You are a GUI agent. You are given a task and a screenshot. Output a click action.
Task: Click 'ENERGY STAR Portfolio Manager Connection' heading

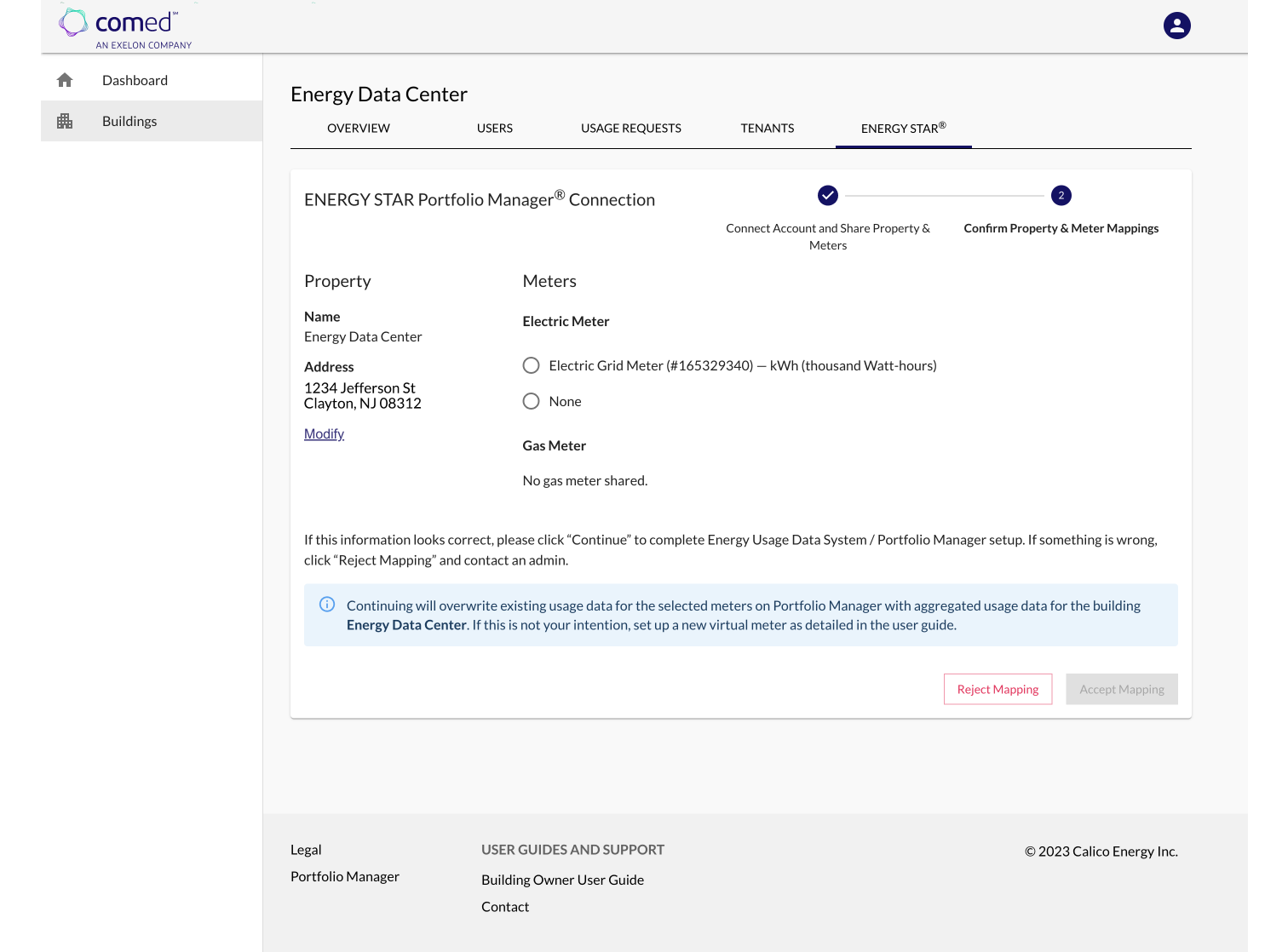point(480,199)
